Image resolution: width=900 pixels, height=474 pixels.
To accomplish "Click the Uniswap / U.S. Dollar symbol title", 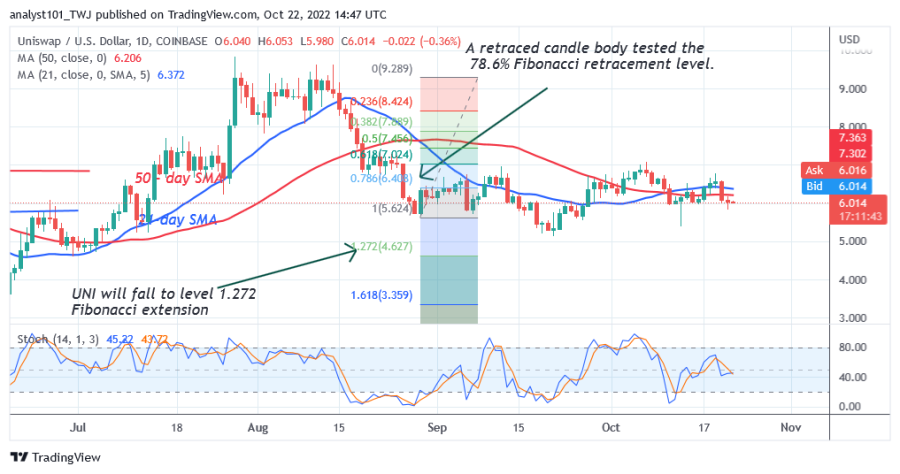I will point(112,41).
